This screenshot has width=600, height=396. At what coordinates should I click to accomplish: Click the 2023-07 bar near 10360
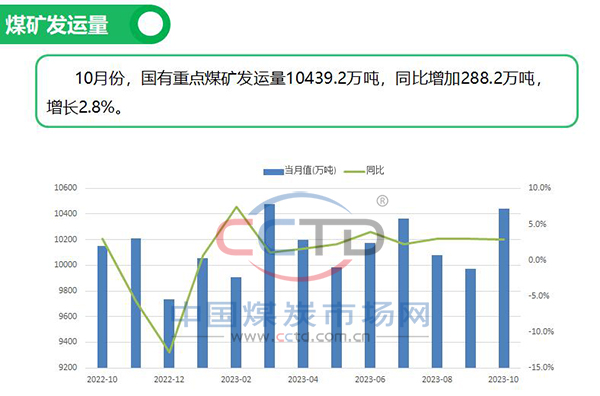click(x=403, y=293)
